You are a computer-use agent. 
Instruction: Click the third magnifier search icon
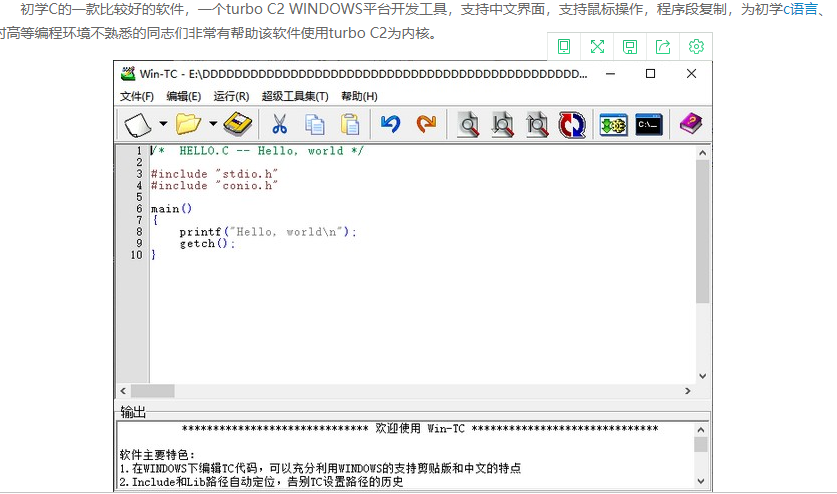coord(537,124)
